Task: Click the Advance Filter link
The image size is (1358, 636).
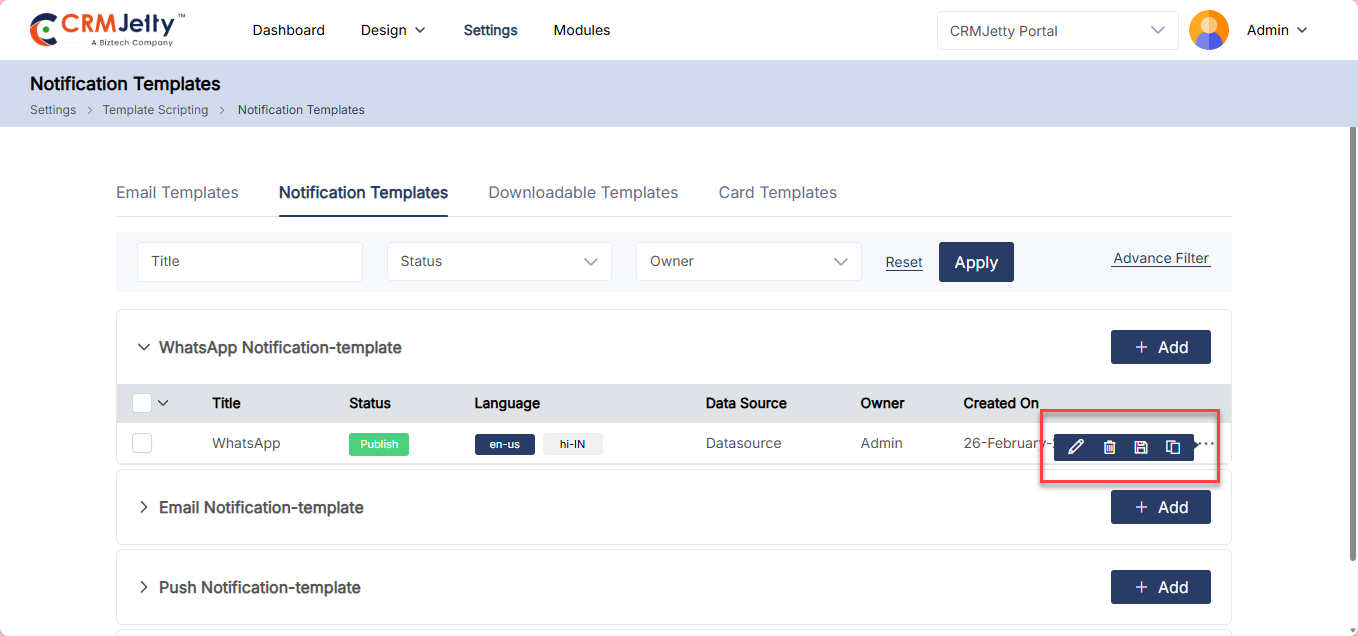Action: coord(1160,258)
